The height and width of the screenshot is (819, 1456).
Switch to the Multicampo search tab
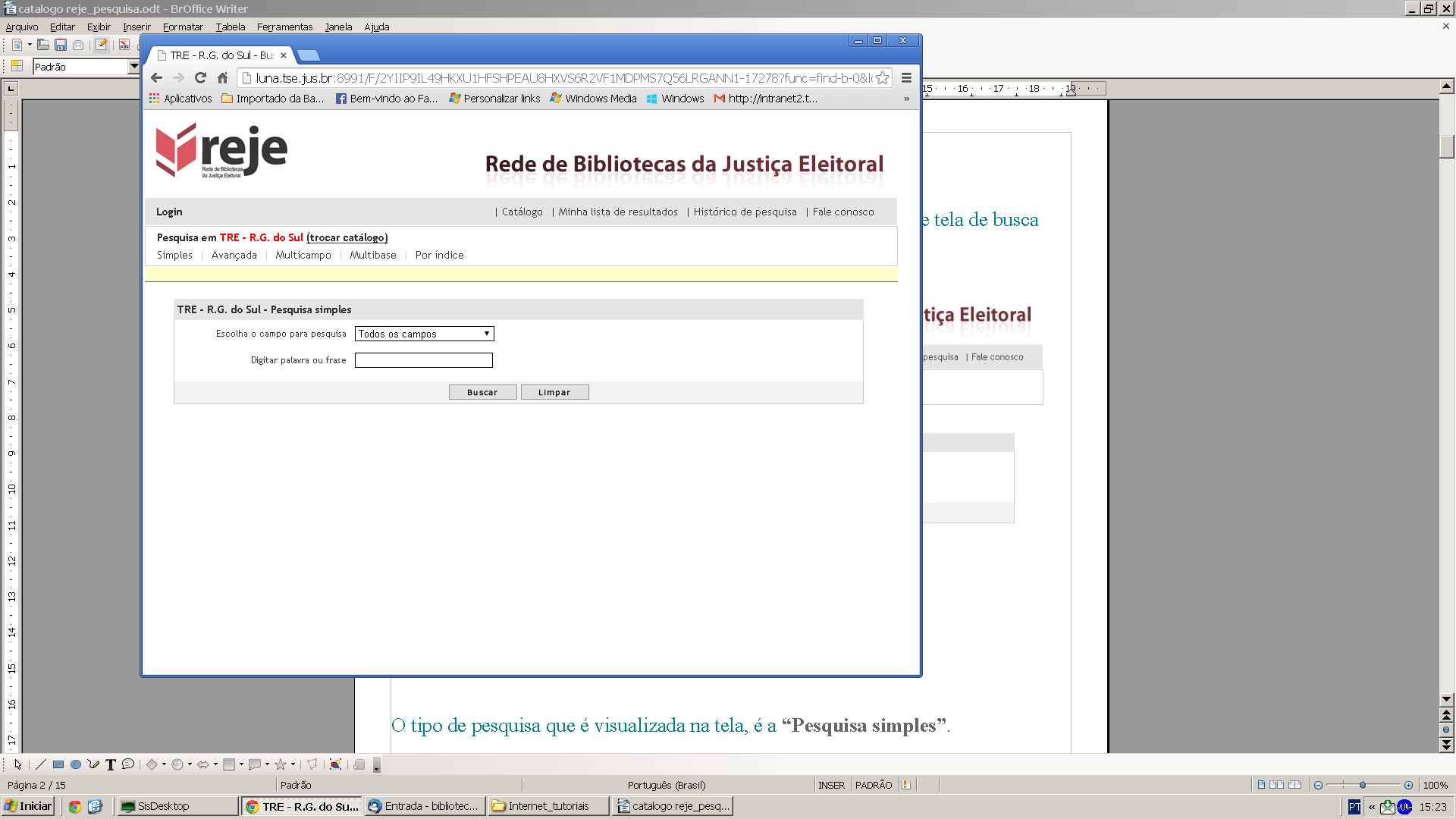[303, 256]
